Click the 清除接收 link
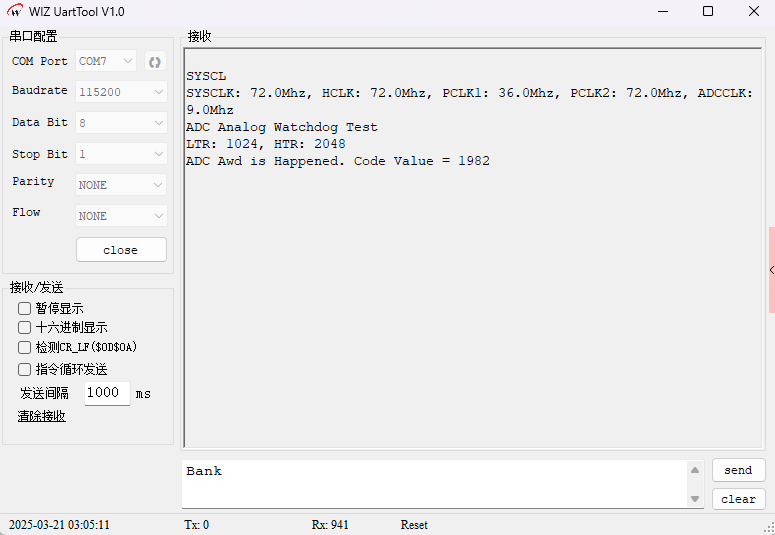 coord(42,416)
